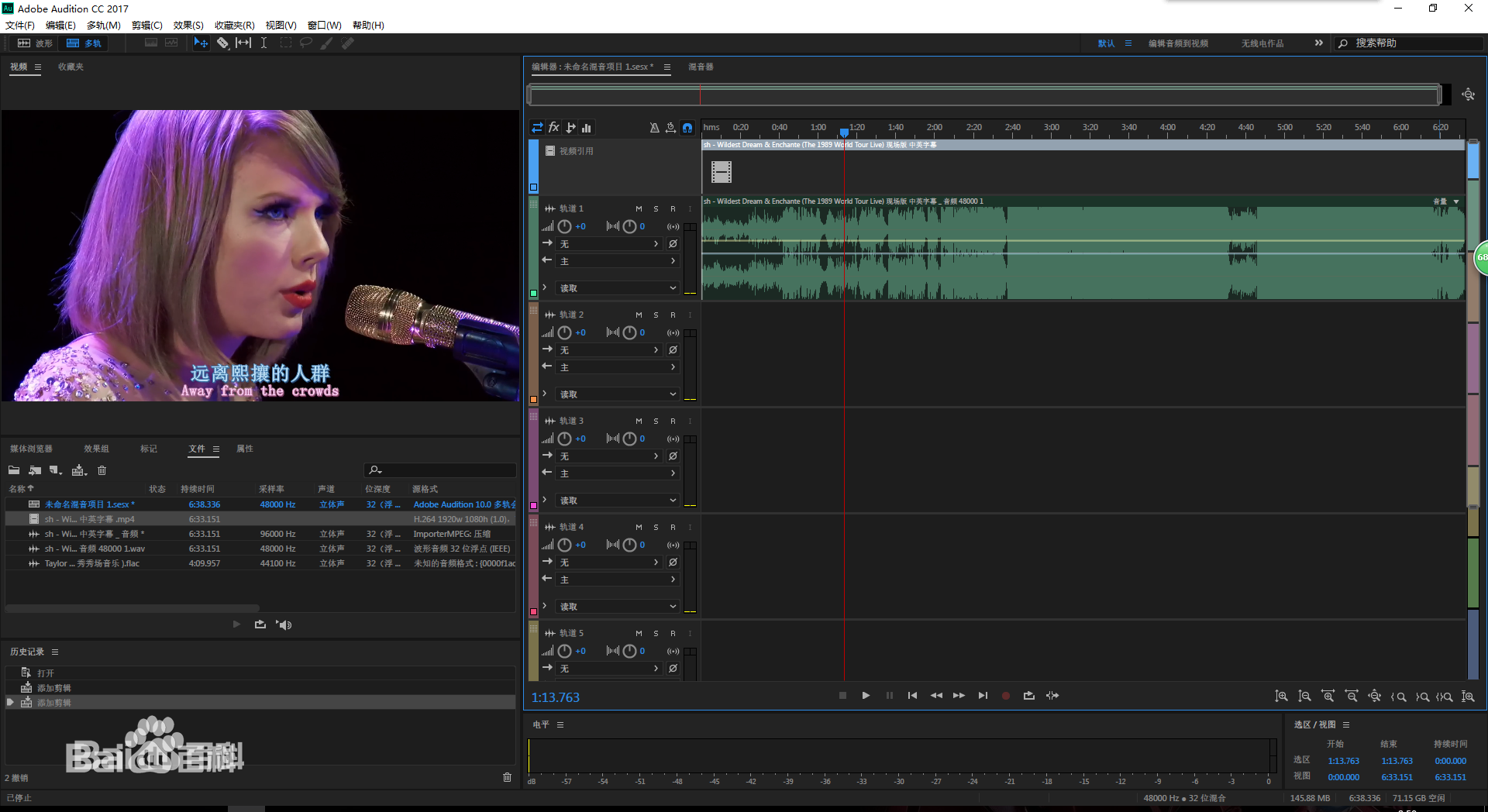Switch to the 效果组 tab
Viewport: 1488px width, 812px height.
click(x=96, y=449)
